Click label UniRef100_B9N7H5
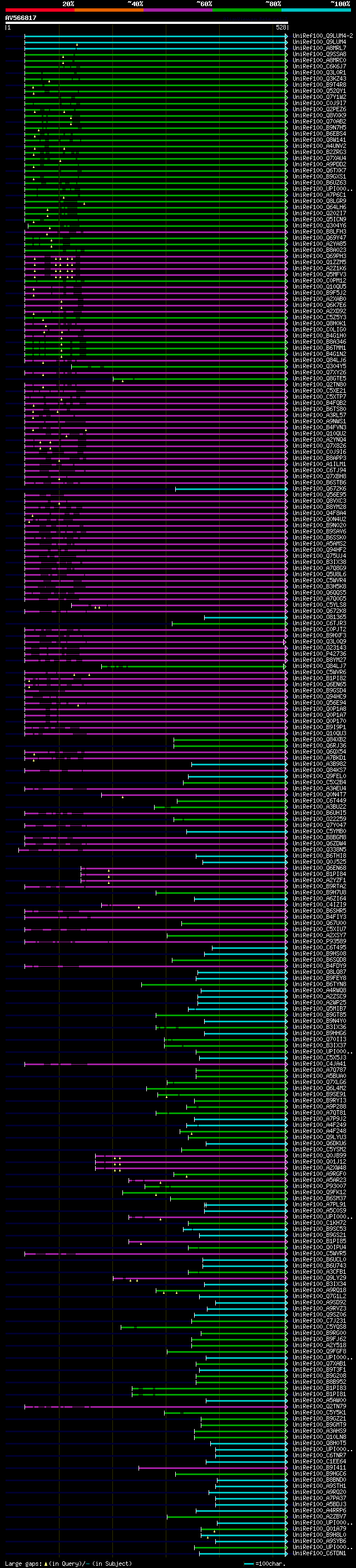 319,128
